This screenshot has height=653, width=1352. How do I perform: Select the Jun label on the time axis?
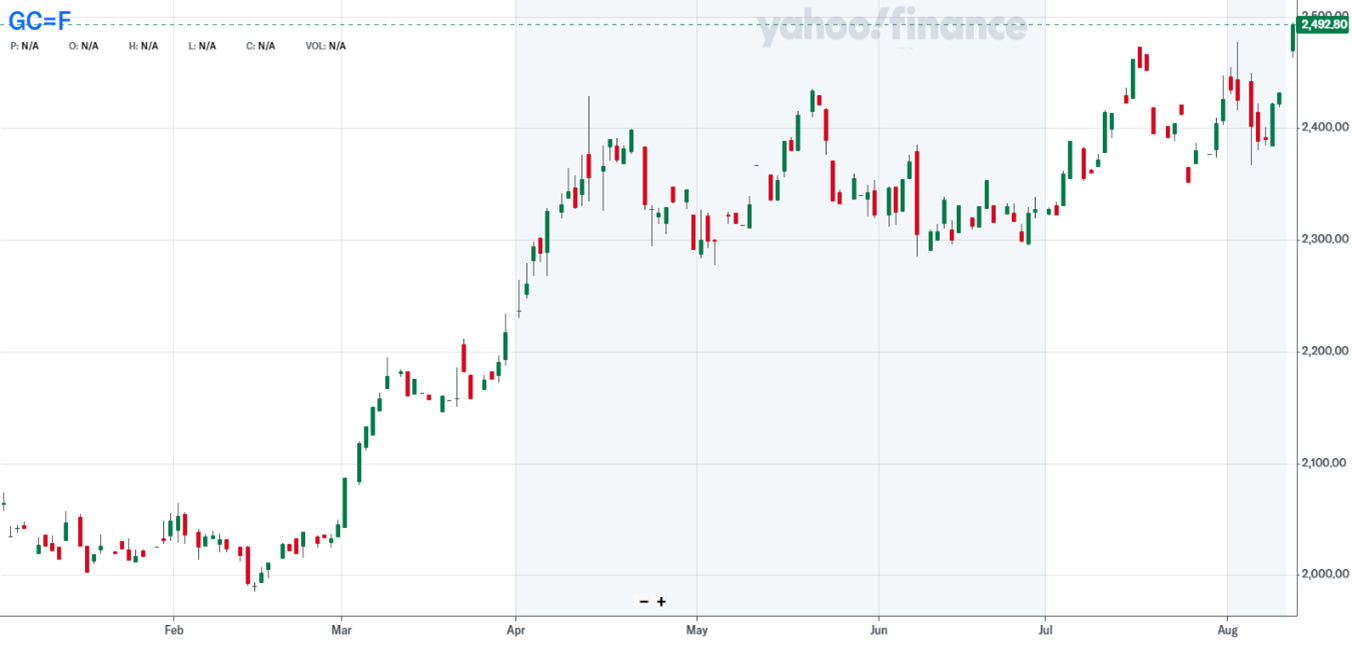[878, 631]
